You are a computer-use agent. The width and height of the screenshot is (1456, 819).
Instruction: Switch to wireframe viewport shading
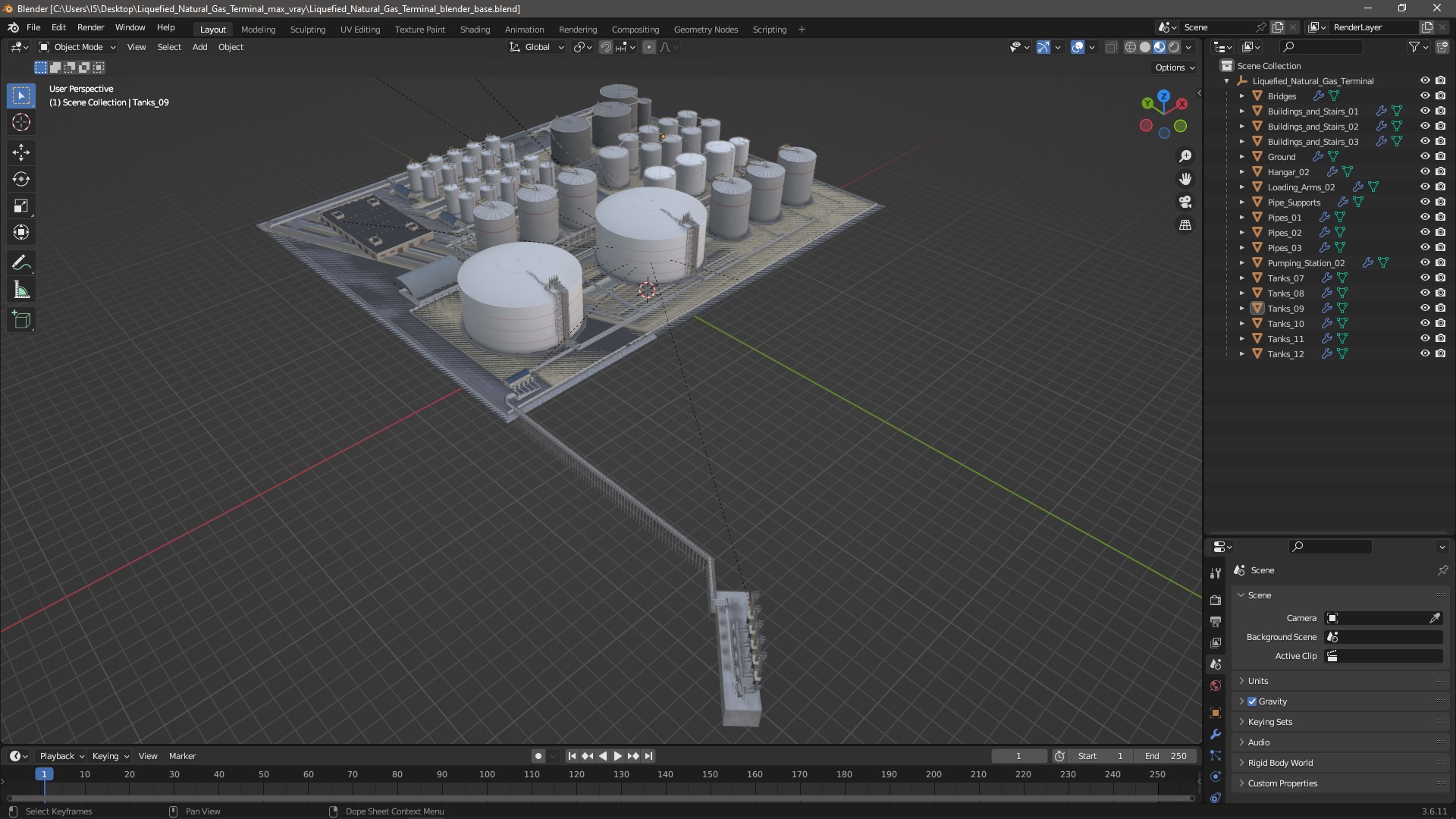point(1131,47)
